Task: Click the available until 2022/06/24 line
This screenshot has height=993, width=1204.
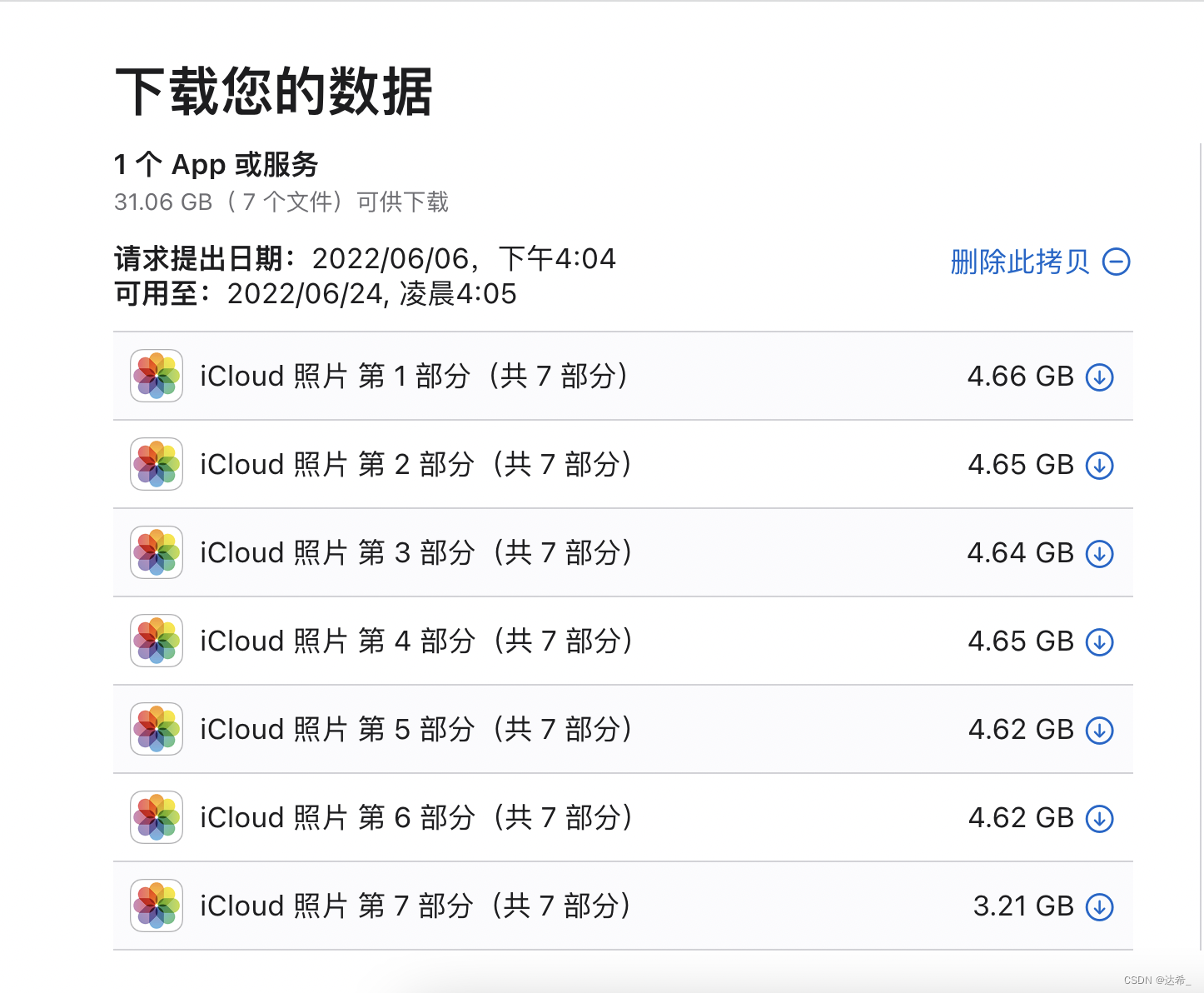Action: 316,294
